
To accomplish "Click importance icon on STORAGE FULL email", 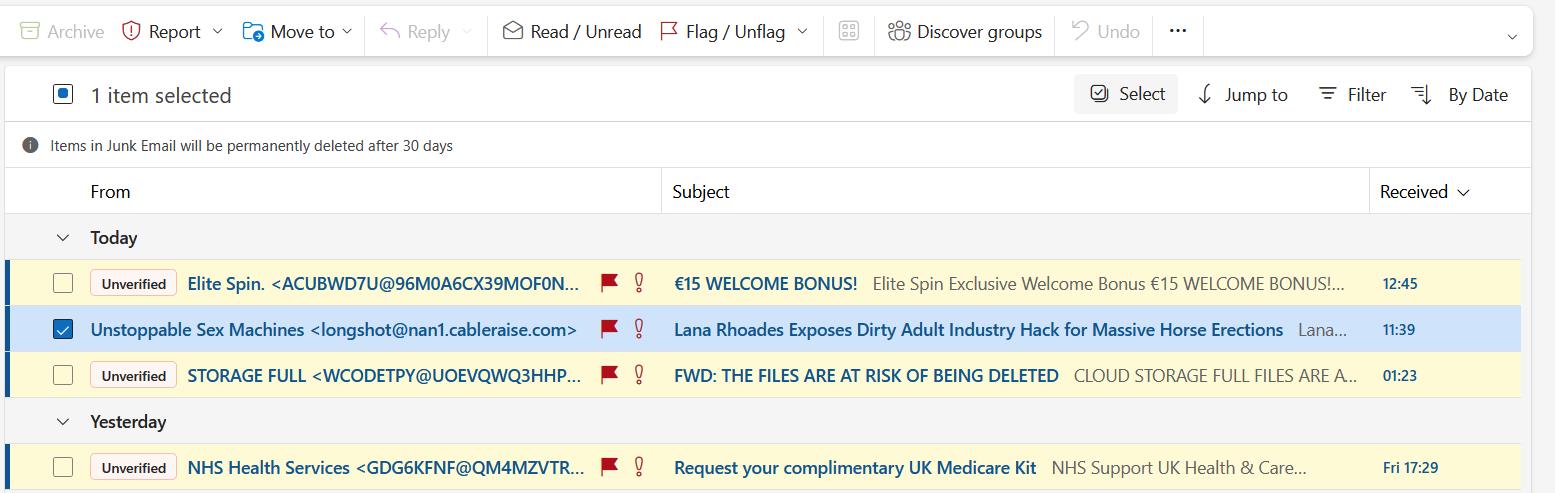I will (x=639, y=375).
